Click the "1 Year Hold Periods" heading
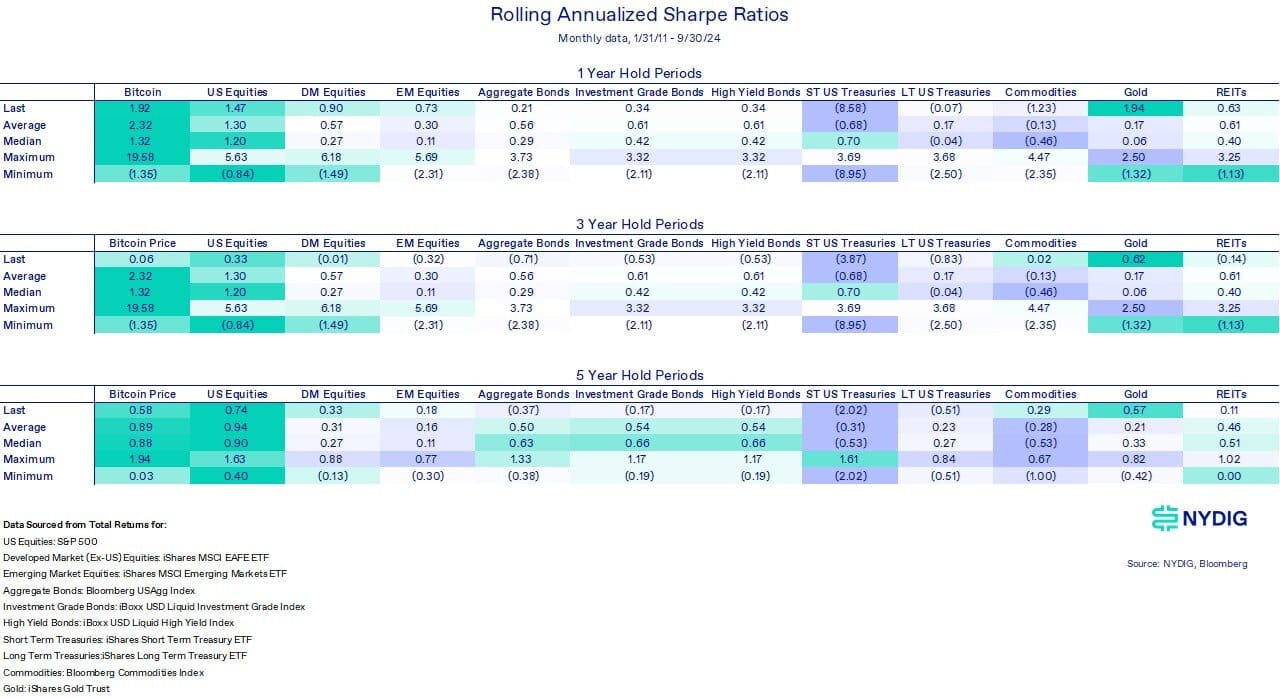 coord(640,73)
